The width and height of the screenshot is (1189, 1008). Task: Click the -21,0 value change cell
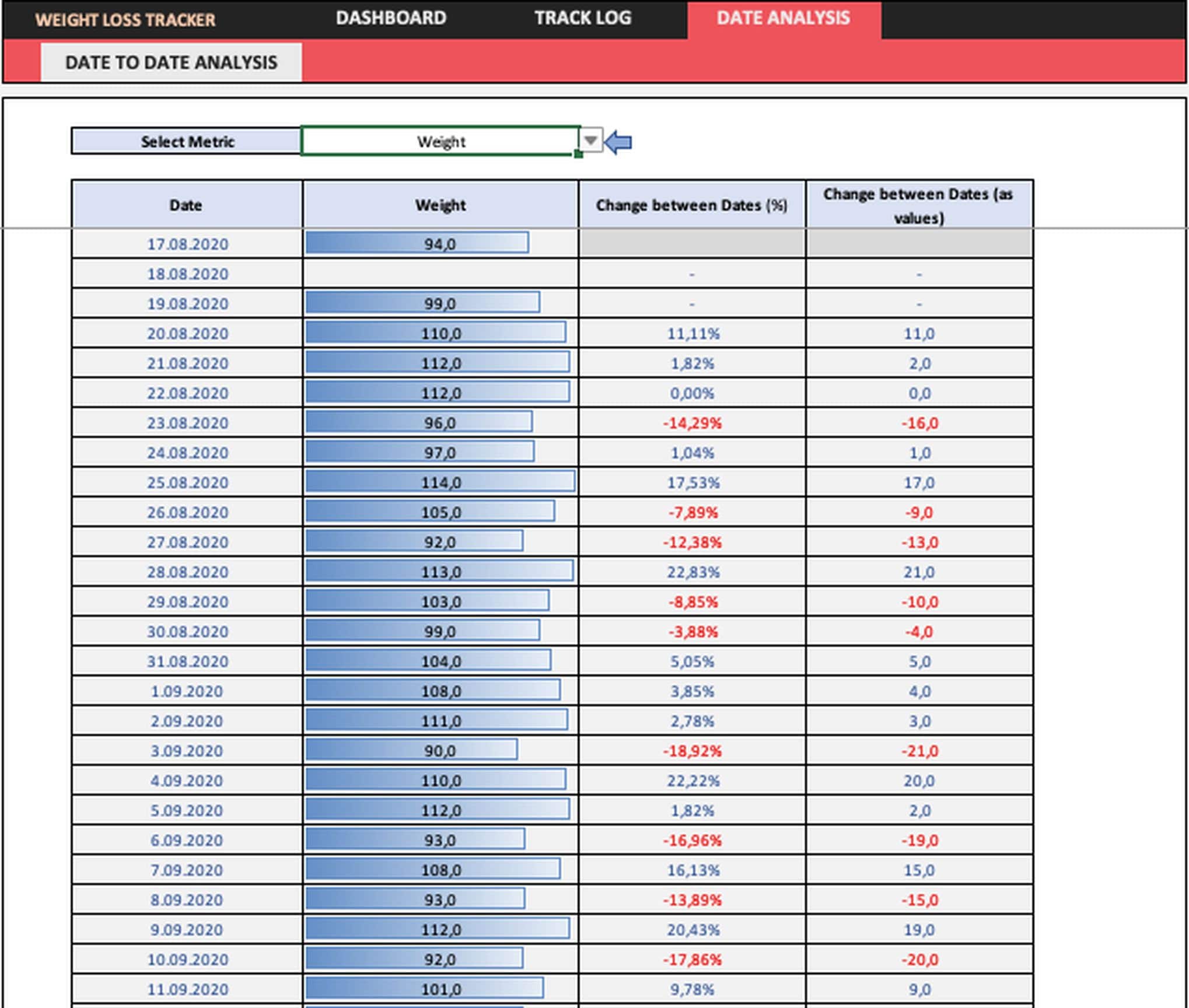click(x=920, y=751)
